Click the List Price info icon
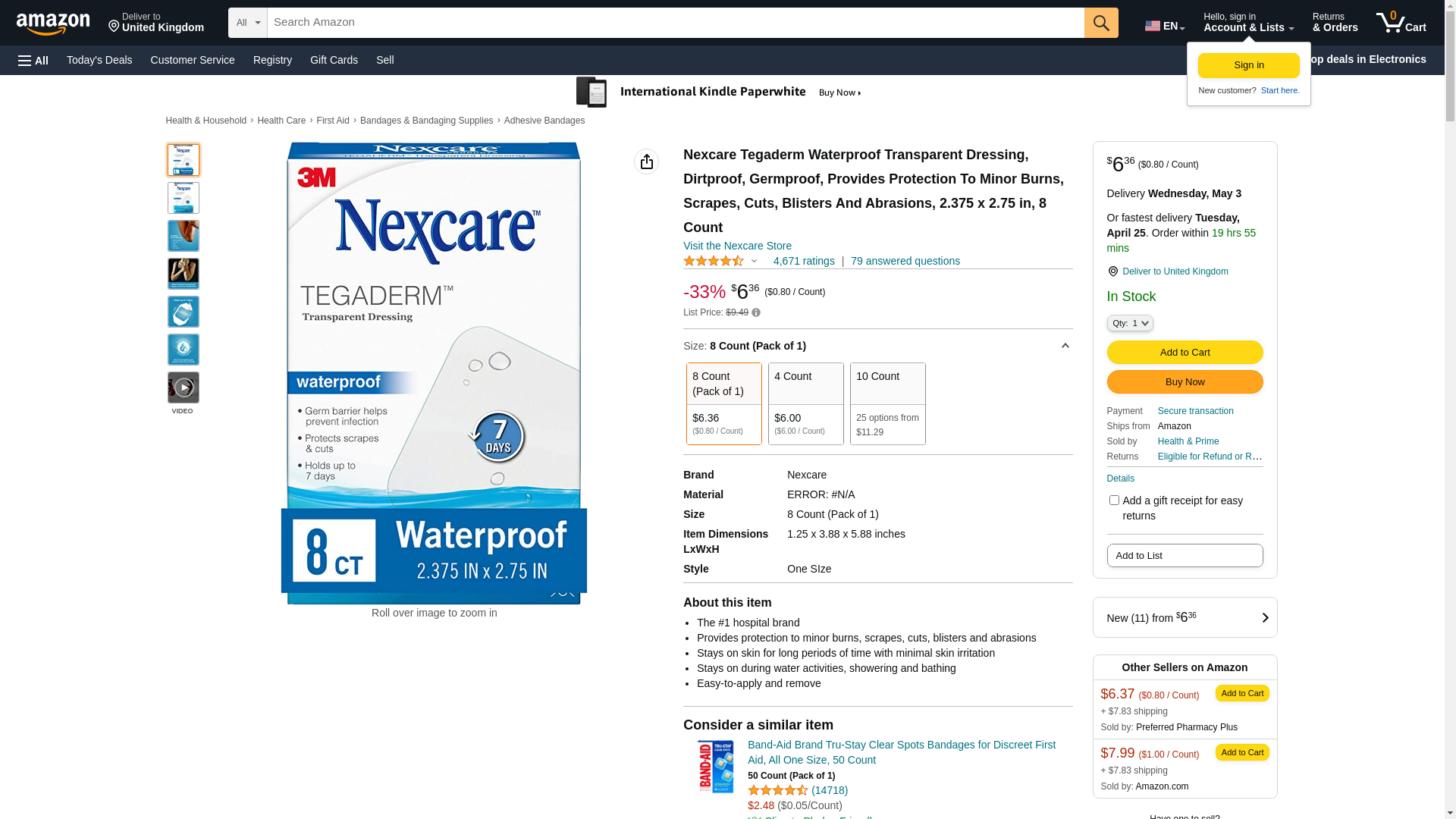1456x819 pixels. pyautogui.click(x=756, y=312)
